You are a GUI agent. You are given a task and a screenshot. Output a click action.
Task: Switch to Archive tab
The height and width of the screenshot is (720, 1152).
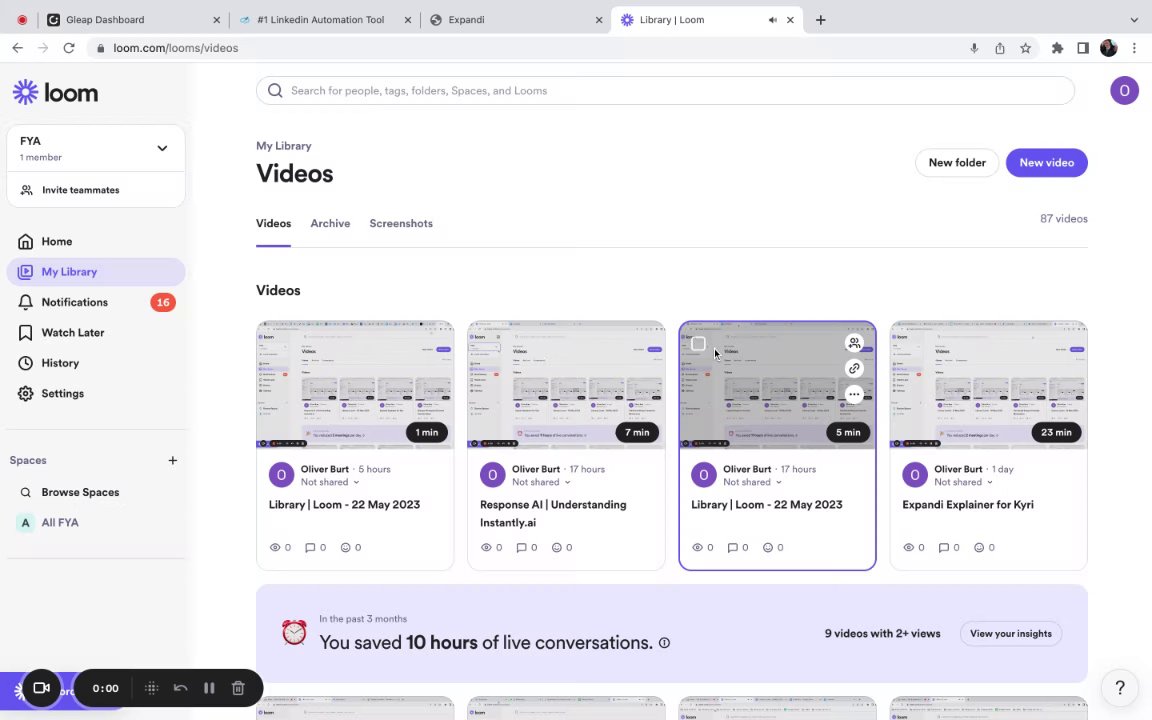coord(330,223)
